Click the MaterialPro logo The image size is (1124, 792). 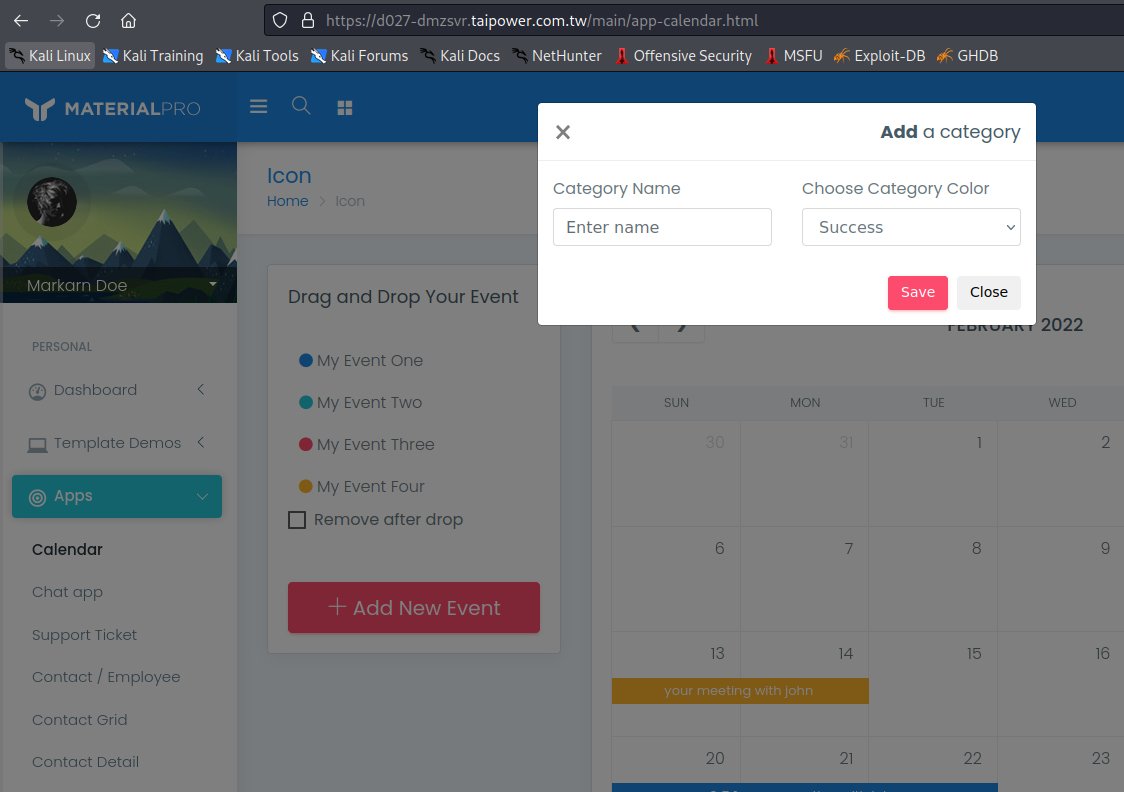click(113, 108)
